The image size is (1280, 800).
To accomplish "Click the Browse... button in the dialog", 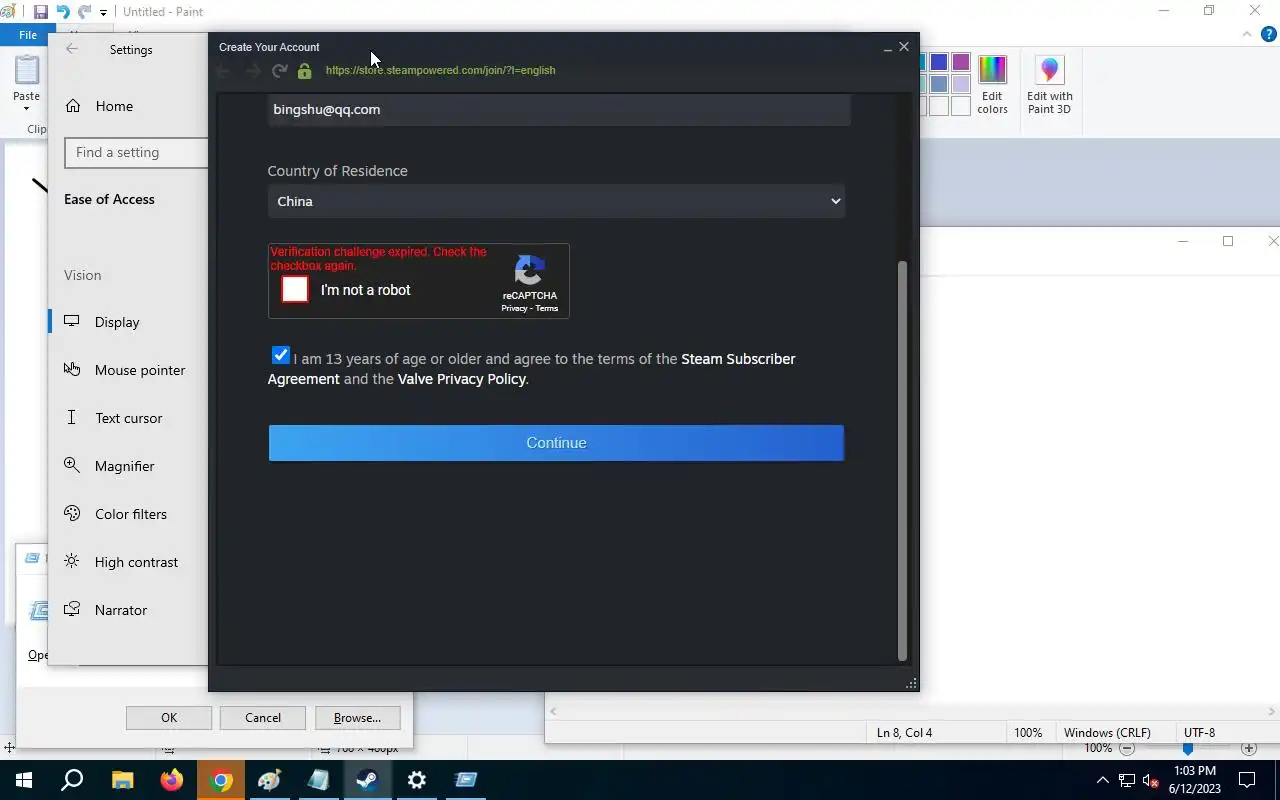I will [x=357, y=717].
